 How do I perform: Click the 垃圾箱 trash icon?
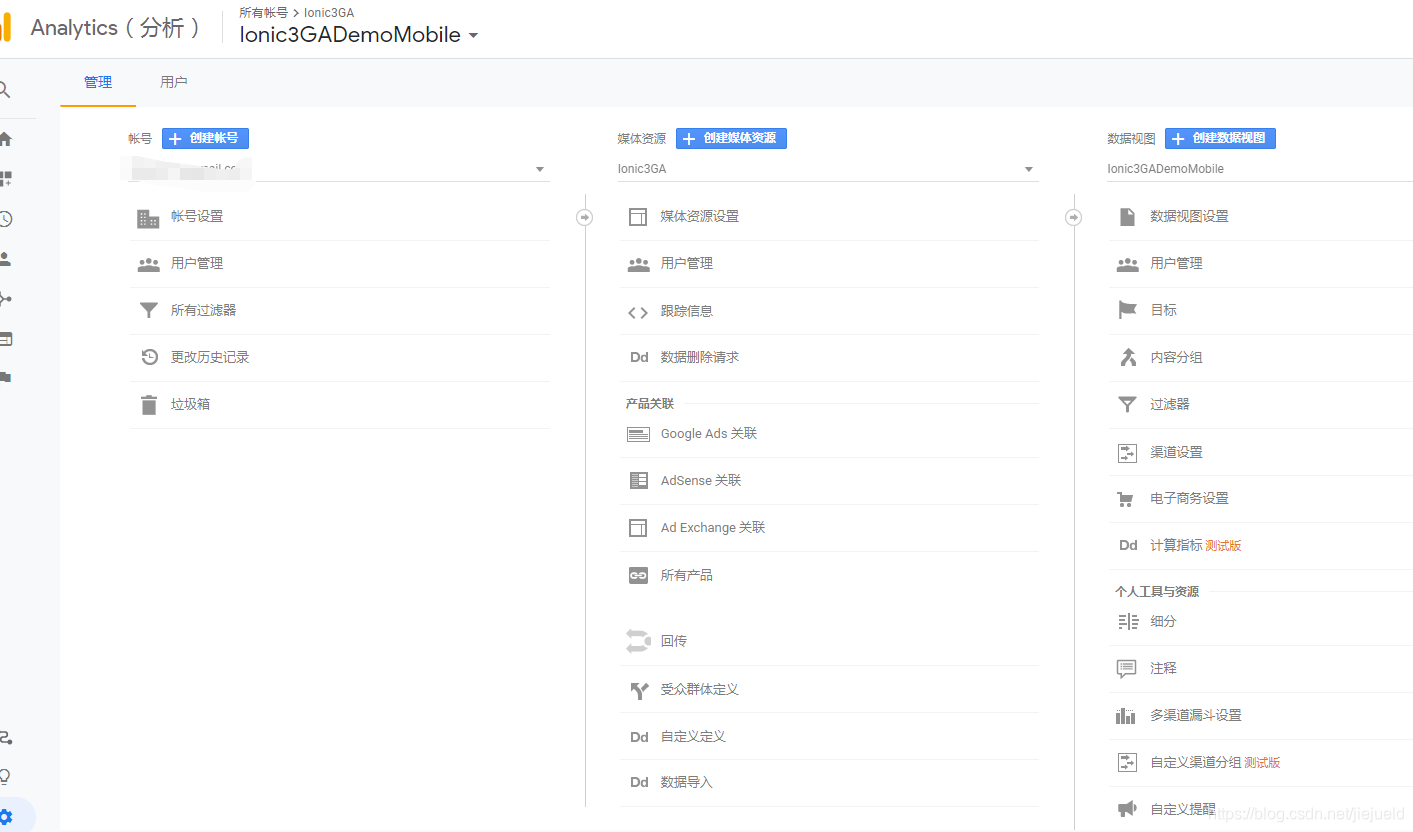pos(149,405)
